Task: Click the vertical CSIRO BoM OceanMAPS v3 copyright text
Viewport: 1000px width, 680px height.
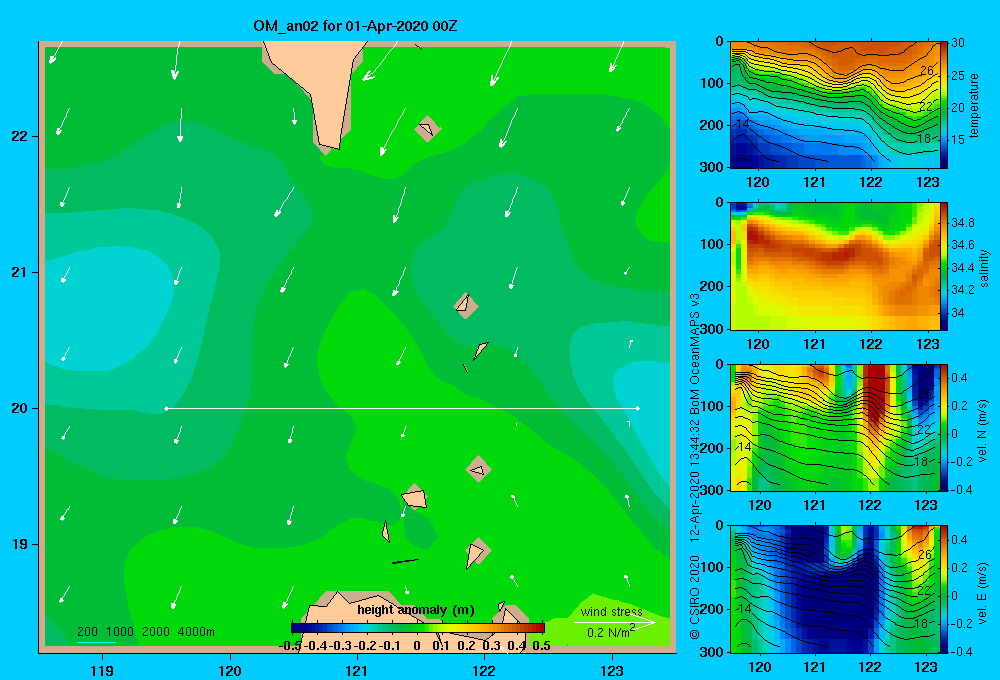Action: (x=695, y=466)
